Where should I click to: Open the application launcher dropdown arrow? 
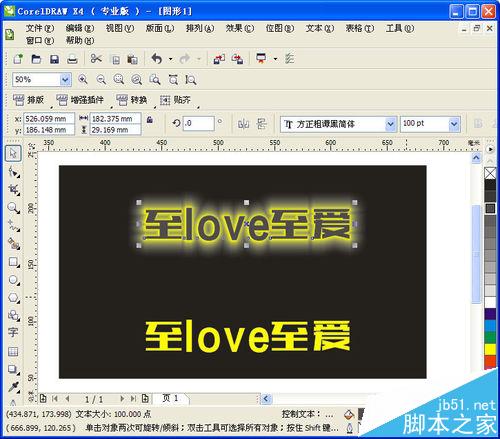275,59
